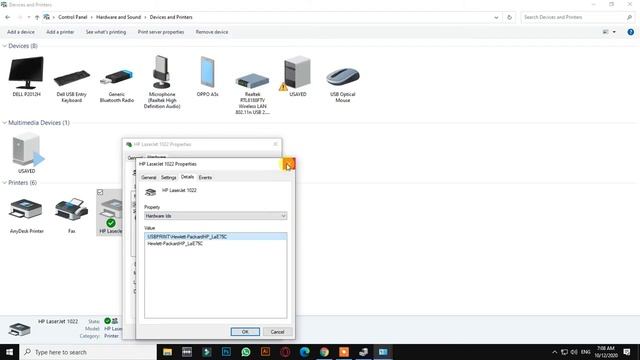Go back with the Back arrow
The height and width of the screenshot is (360, 640).
(8, 17)
